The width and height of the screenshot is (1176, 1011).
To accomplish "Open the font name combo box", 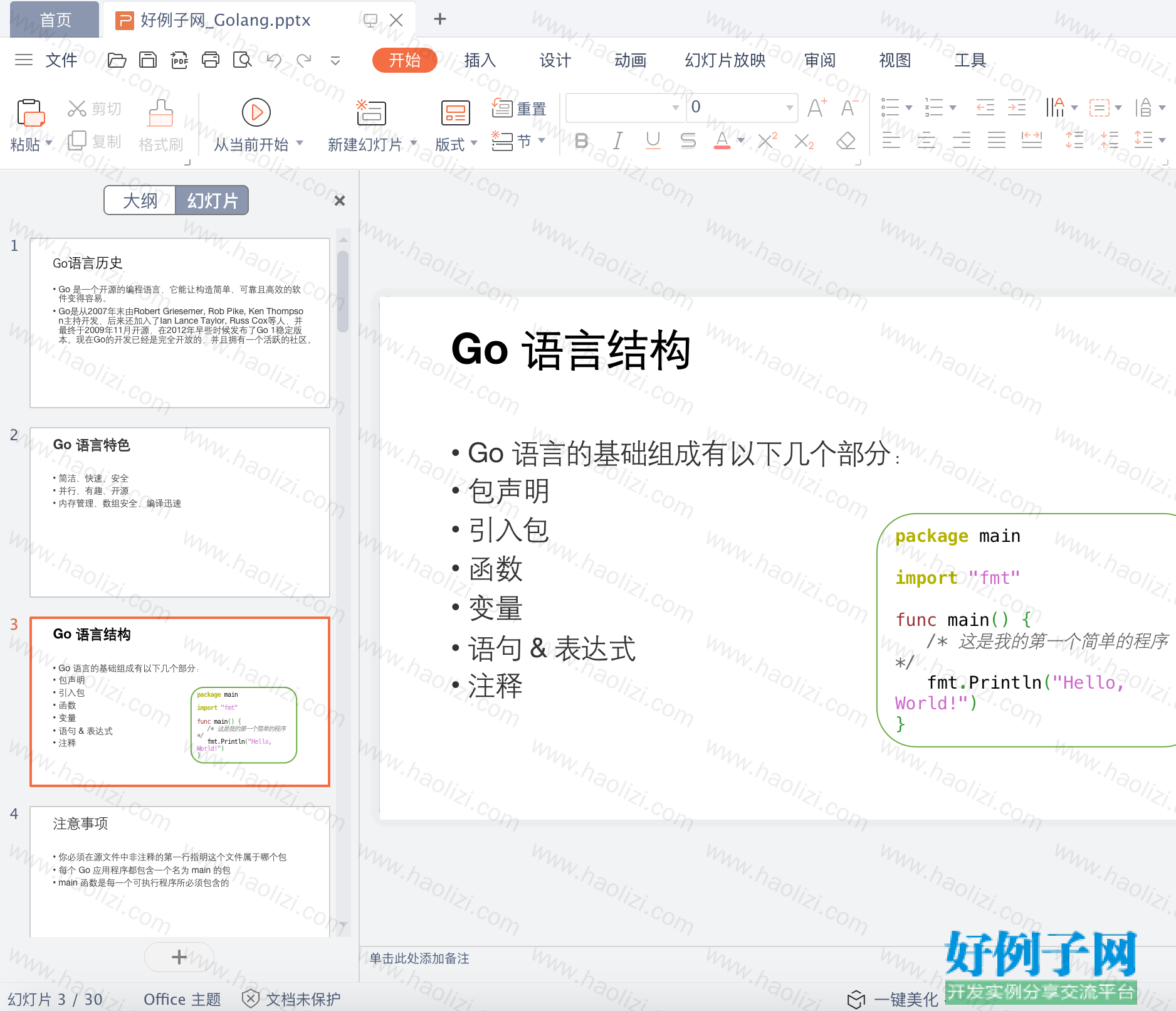I will (624, 108).
